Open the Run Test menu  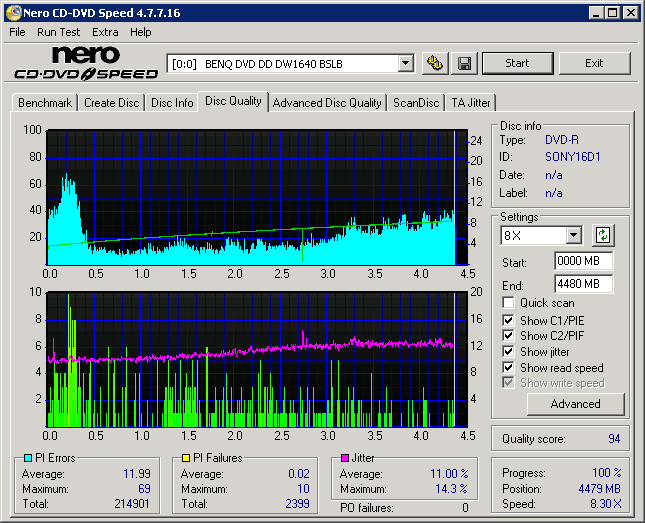(59, 32)
